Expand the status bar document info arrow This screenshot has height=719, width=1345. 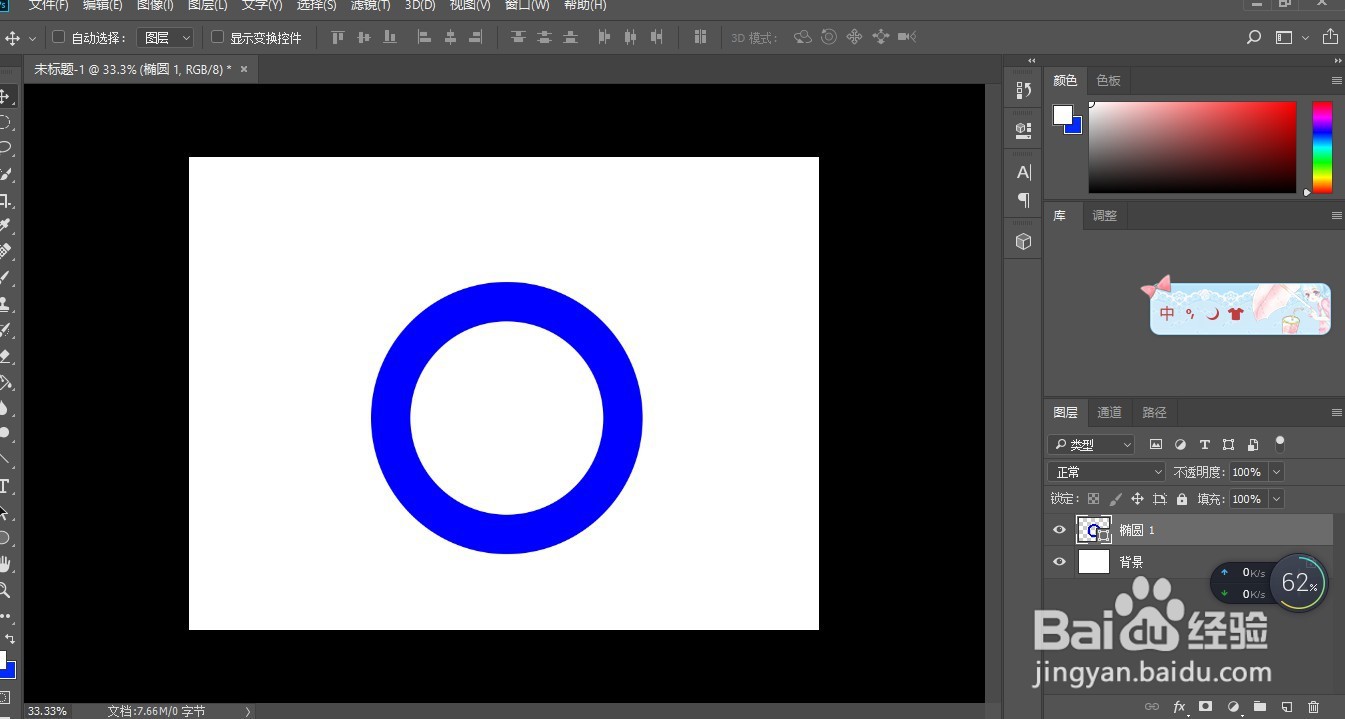pyautogui.click(x=248, y=711)
